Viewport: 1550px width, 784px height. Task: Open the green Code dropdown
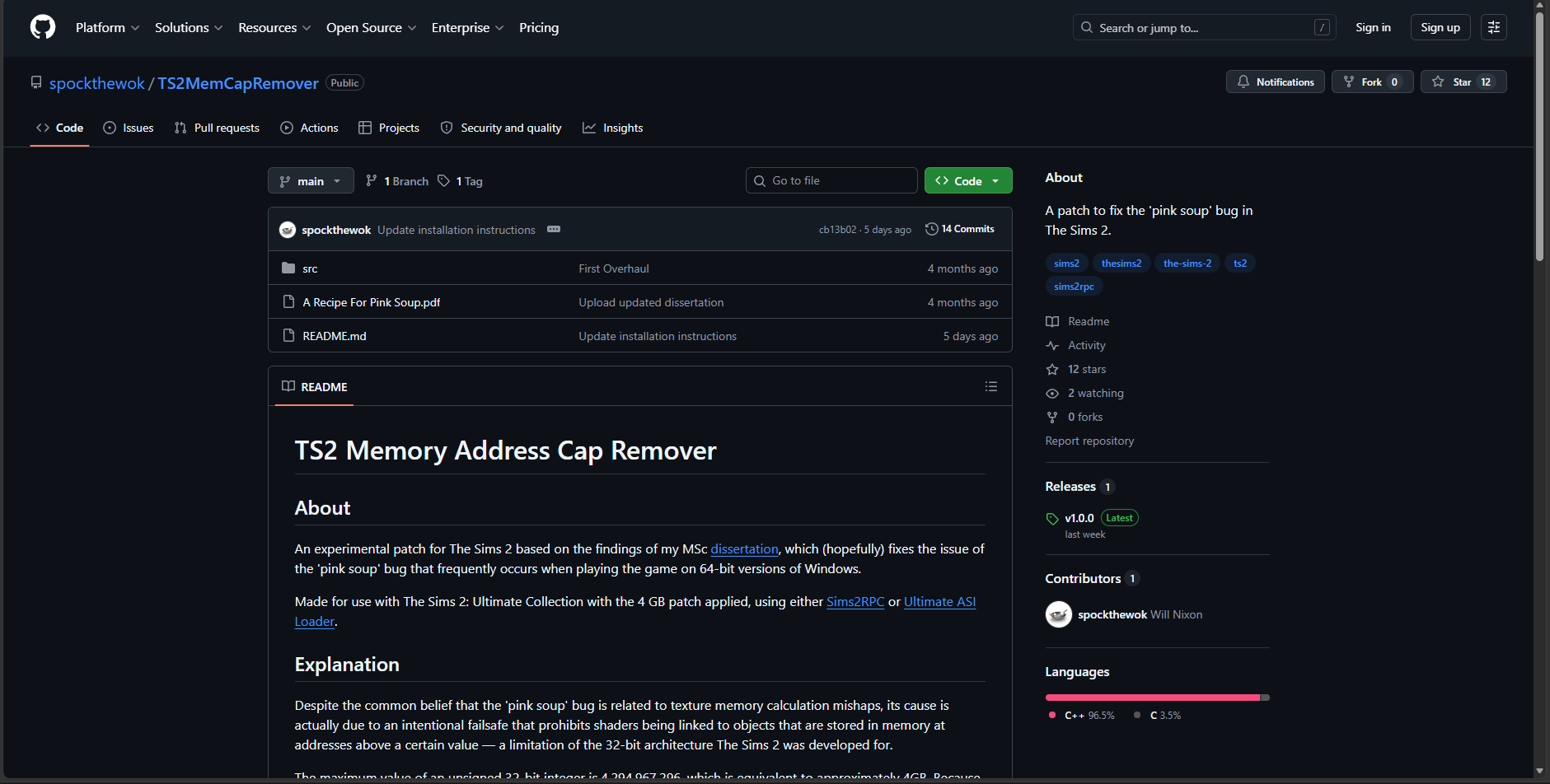968,181
